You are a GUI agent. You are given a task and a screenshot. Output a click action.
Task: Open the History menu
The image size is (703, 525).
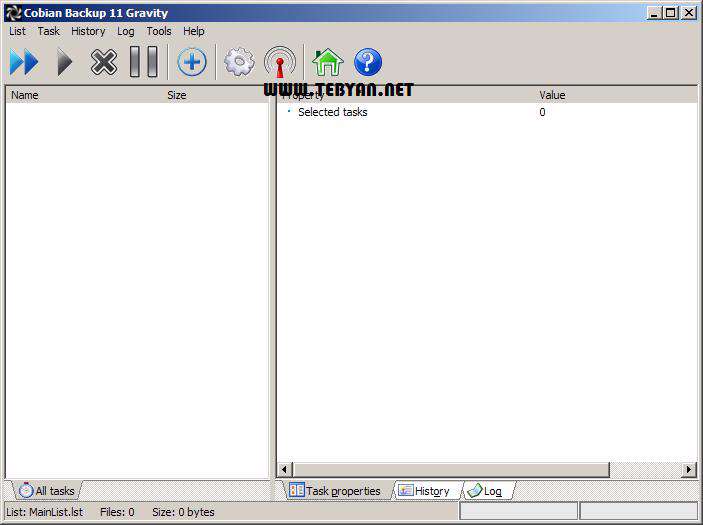(88, 31)
